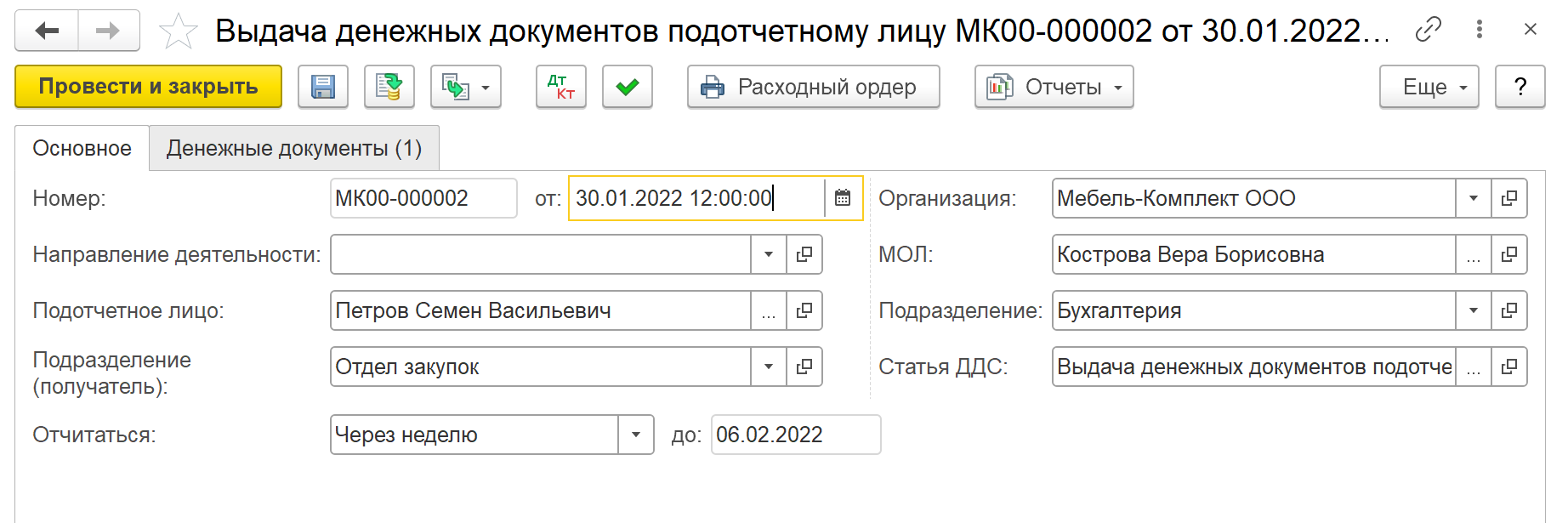1568x523 pixels.
Task: Copy link to document with chain icon
Action: 1428,30
